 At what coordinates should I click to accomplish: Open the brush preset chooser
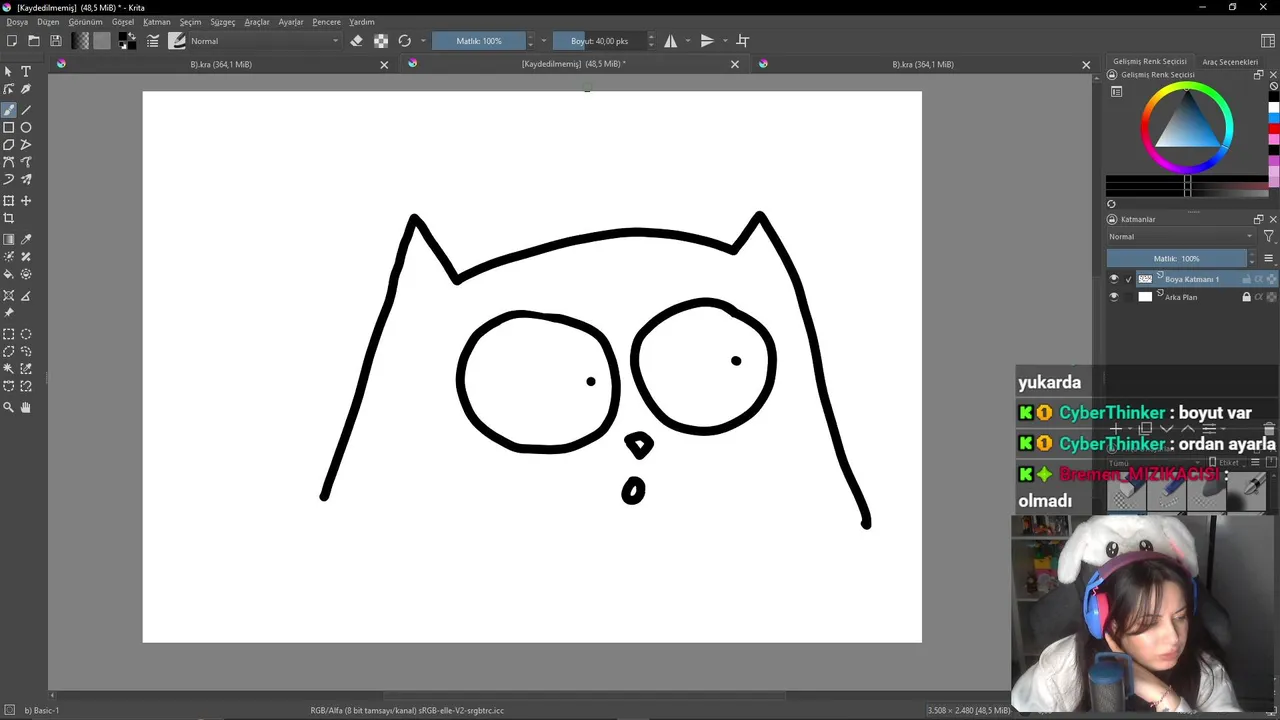pyautogui.click(x=177, y=41)
